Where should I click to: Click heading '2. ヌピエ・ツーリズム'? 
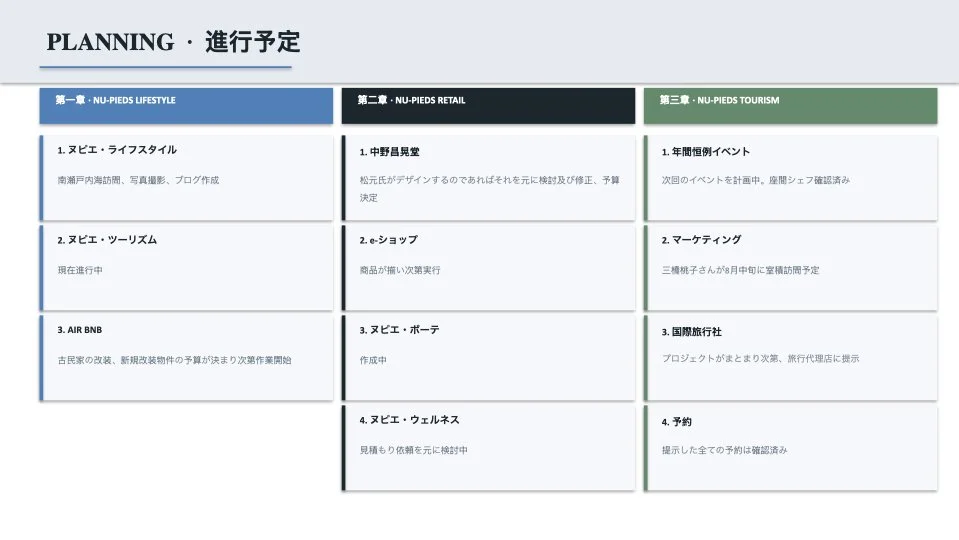(x=107, y=240)
